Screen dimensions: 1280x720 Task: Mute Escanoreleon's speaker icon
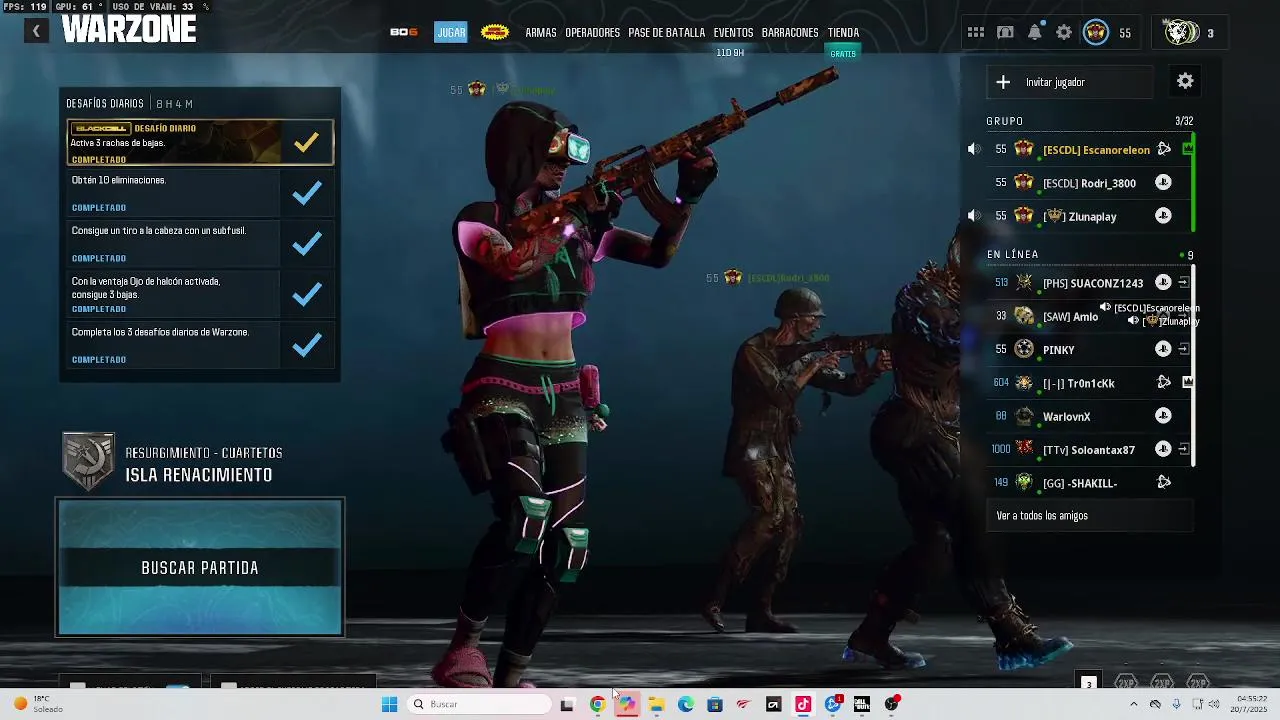(x=973, y=149)
